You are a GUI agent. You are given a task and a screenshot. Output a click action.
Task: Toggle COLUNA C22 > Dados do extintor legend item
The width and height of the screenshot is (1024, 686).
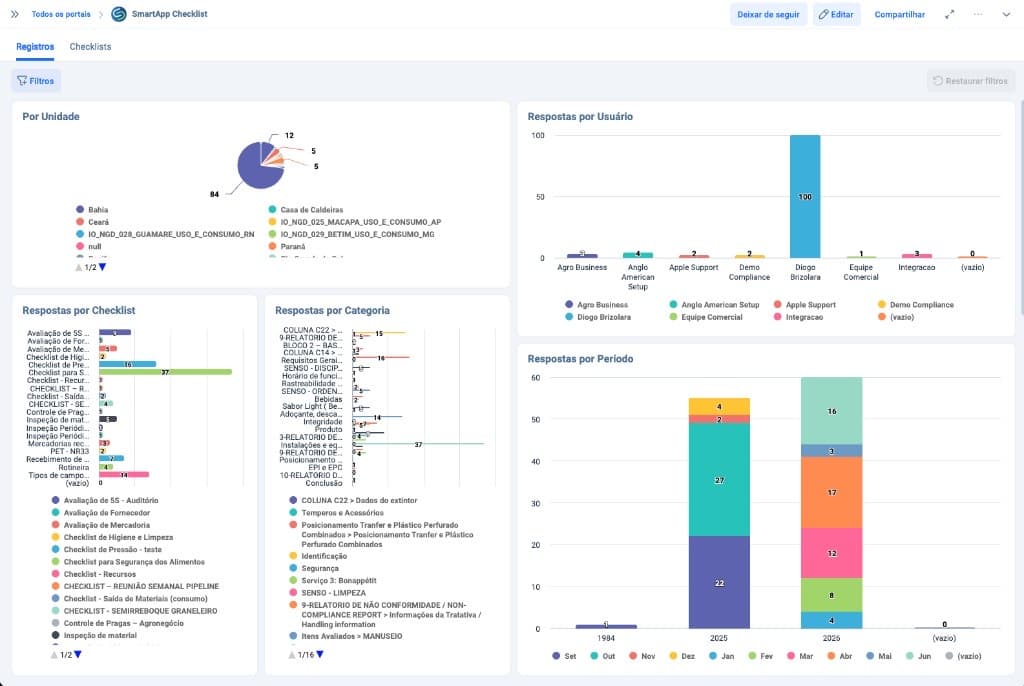[x=353, y=500]
